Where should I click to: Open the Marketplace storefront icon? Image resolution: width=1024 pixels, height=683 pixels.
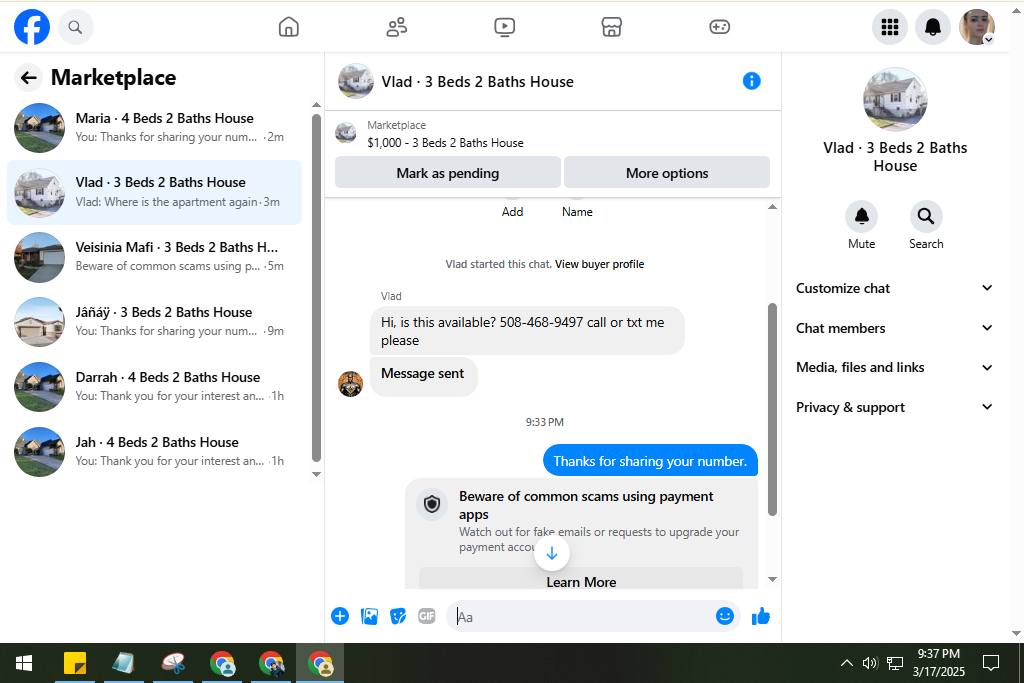pyautogui.click(x=611, y=27)
